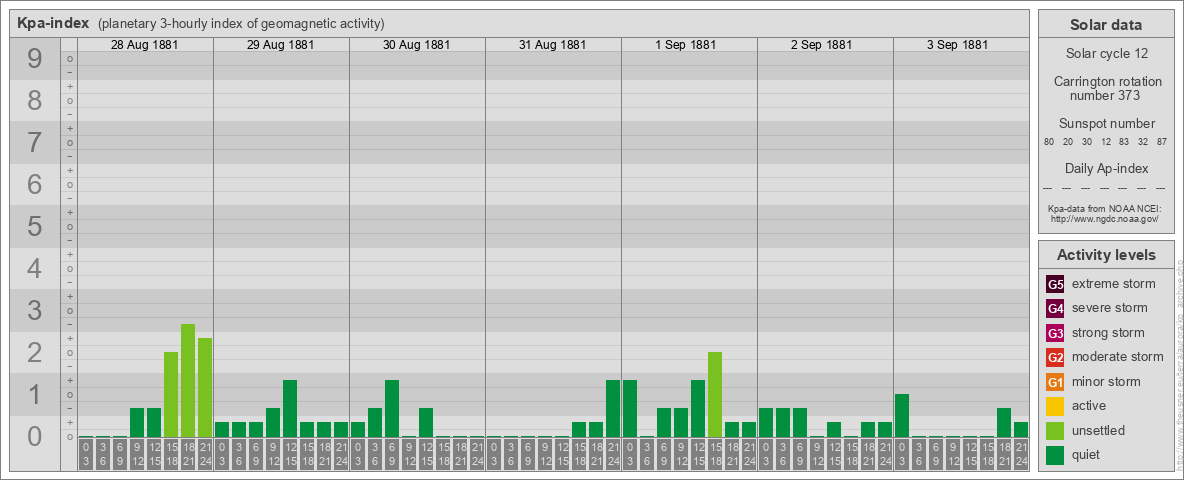Select the 1 Sep 1881 date header

[x=686, y=45]
